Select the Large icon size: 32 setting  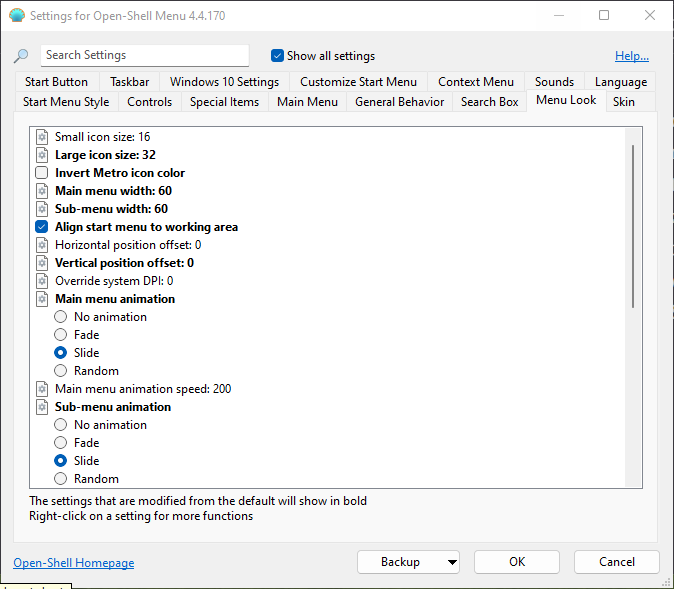(x=105, y=155)
